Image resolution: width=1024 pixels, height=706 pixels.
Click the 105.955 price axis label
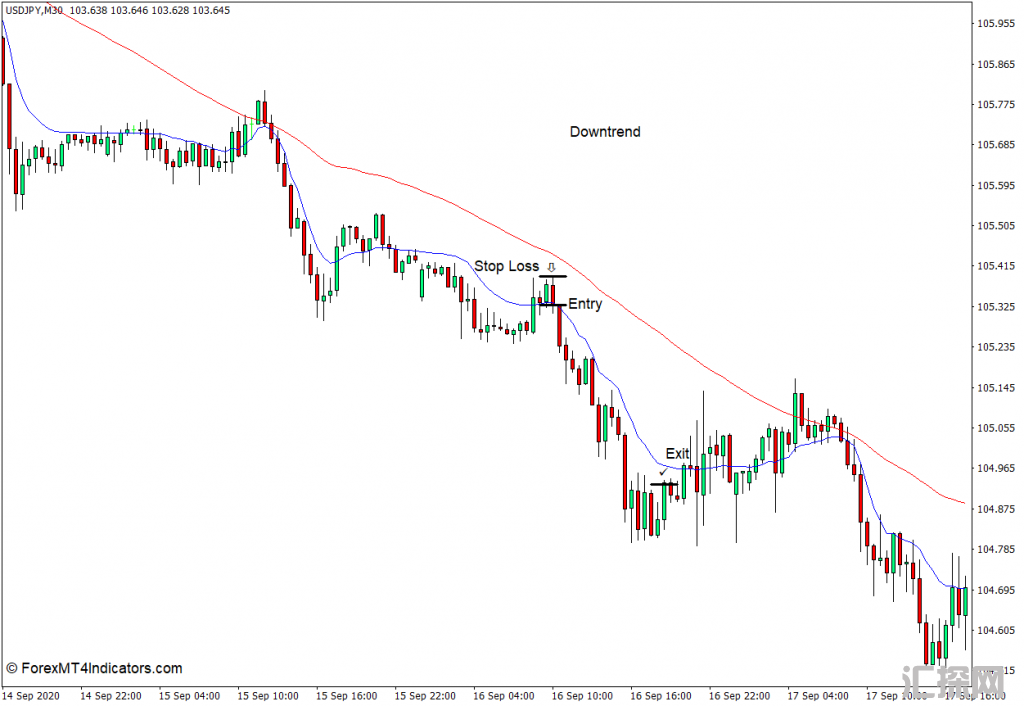pyautogui.click(x=997, y=24)
